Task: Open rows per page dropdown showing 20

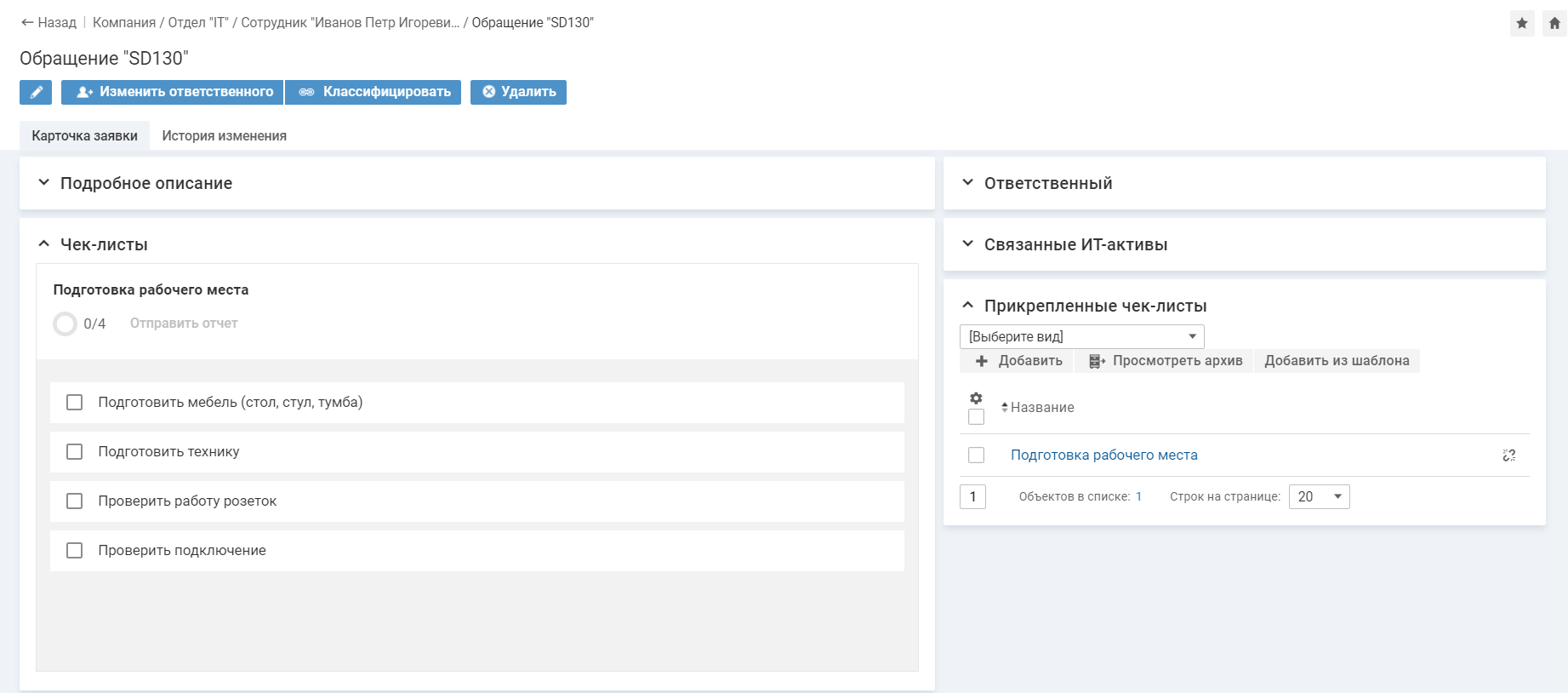Action: click(x=1319, y=496)
